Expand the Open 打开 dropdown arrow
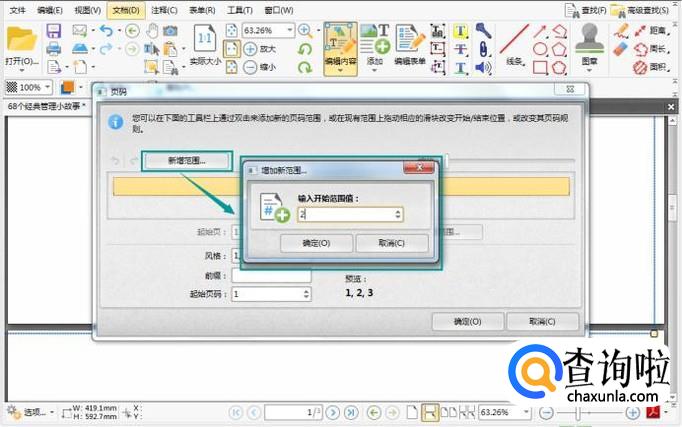The height and width of the screenshot is (427, 682). [x=21, y=70]
